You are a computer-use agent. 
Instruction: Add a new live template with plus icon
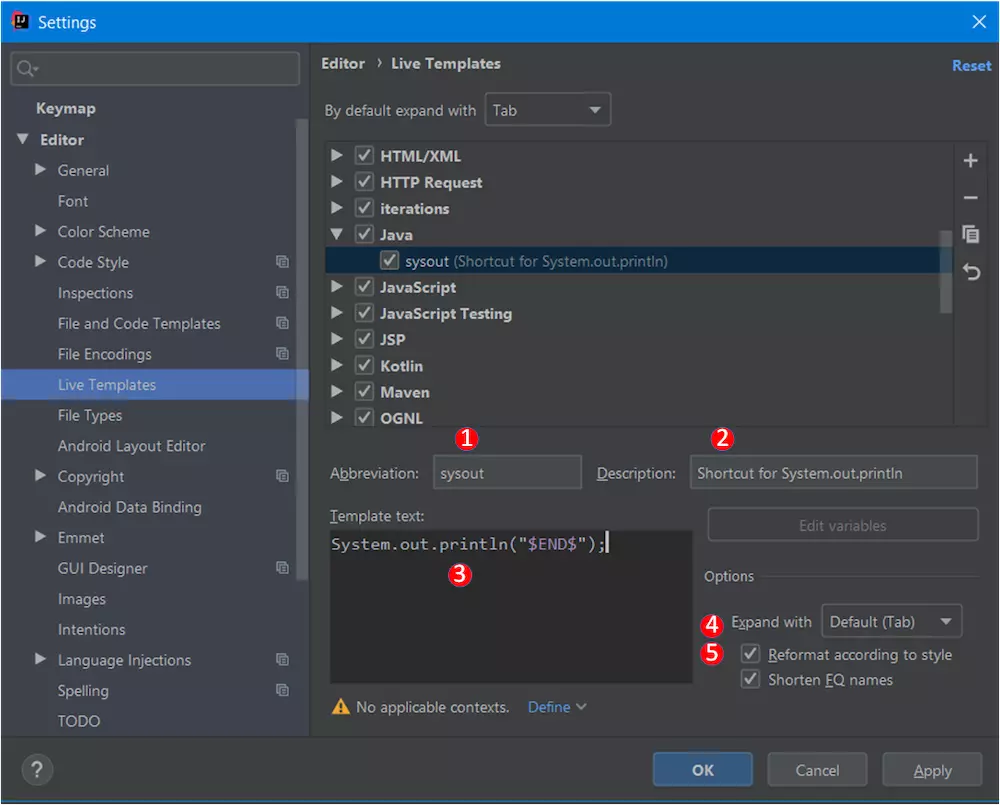tap(970, 160)
